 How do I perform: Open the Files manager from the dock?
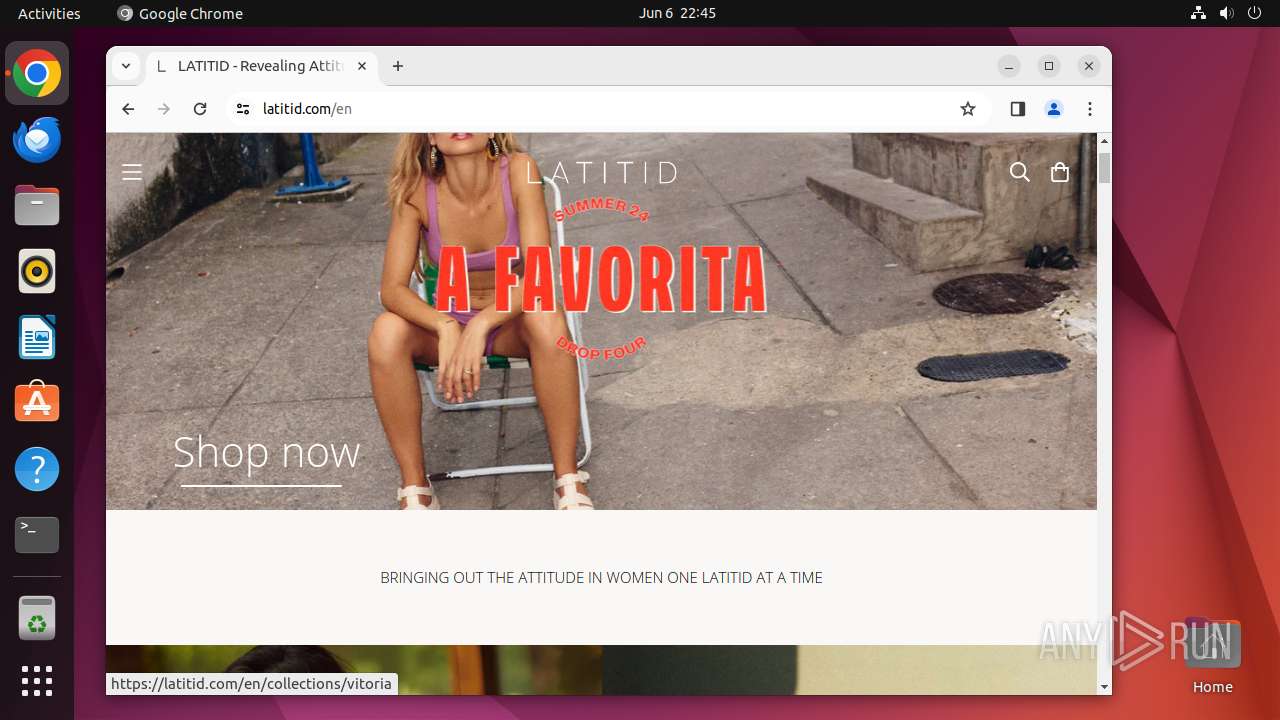[37, 205]
